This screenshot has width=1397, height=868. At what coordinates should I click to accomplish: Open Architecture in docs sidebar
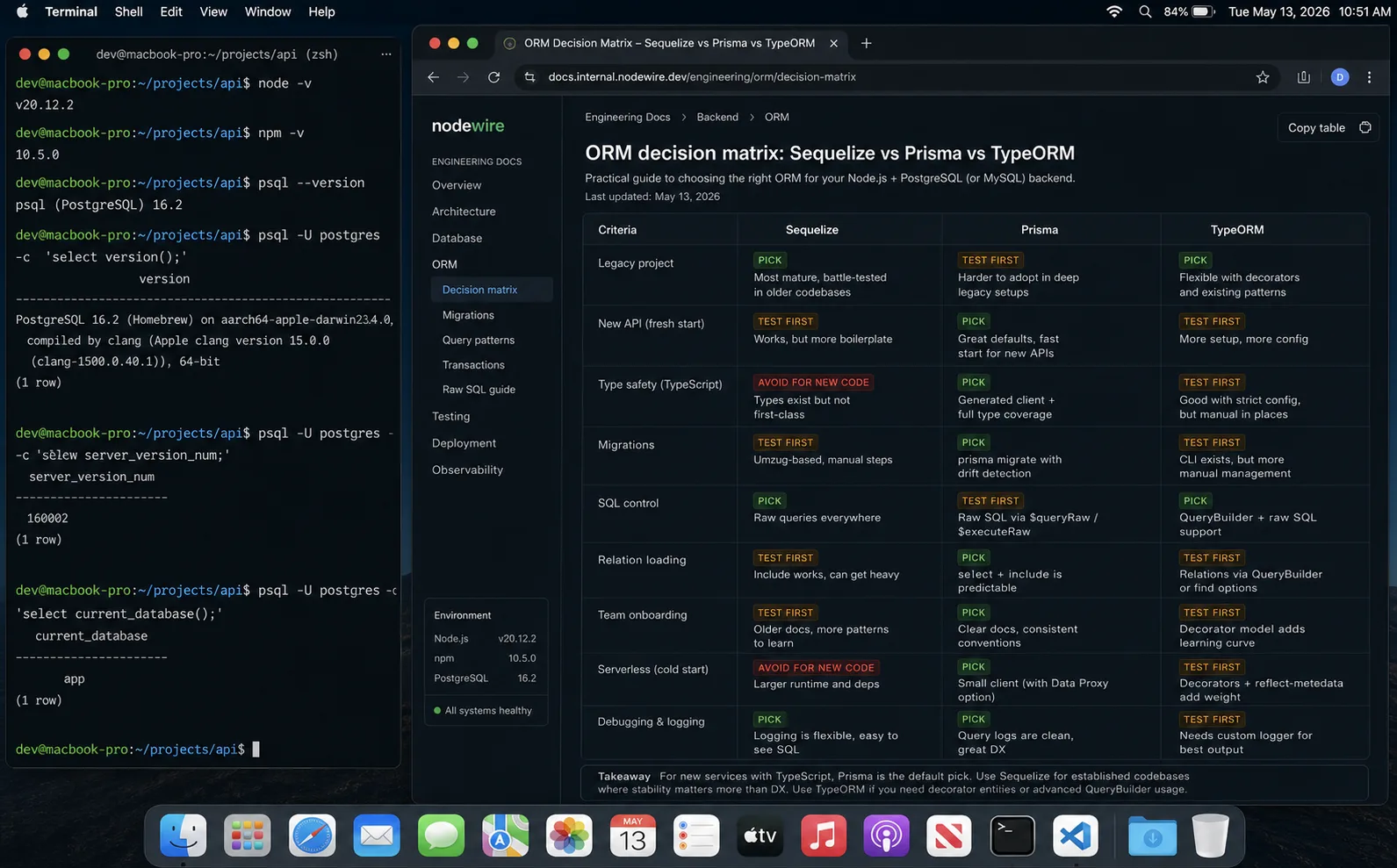464,212
